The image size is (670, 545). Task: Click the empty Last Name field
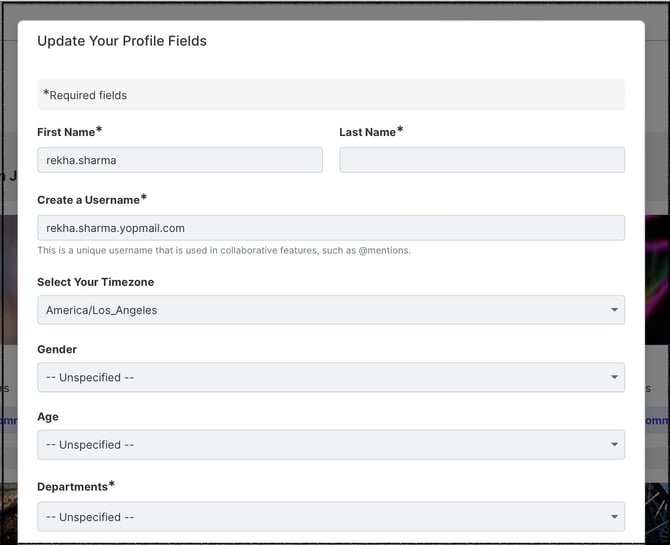tap(482, 160)
